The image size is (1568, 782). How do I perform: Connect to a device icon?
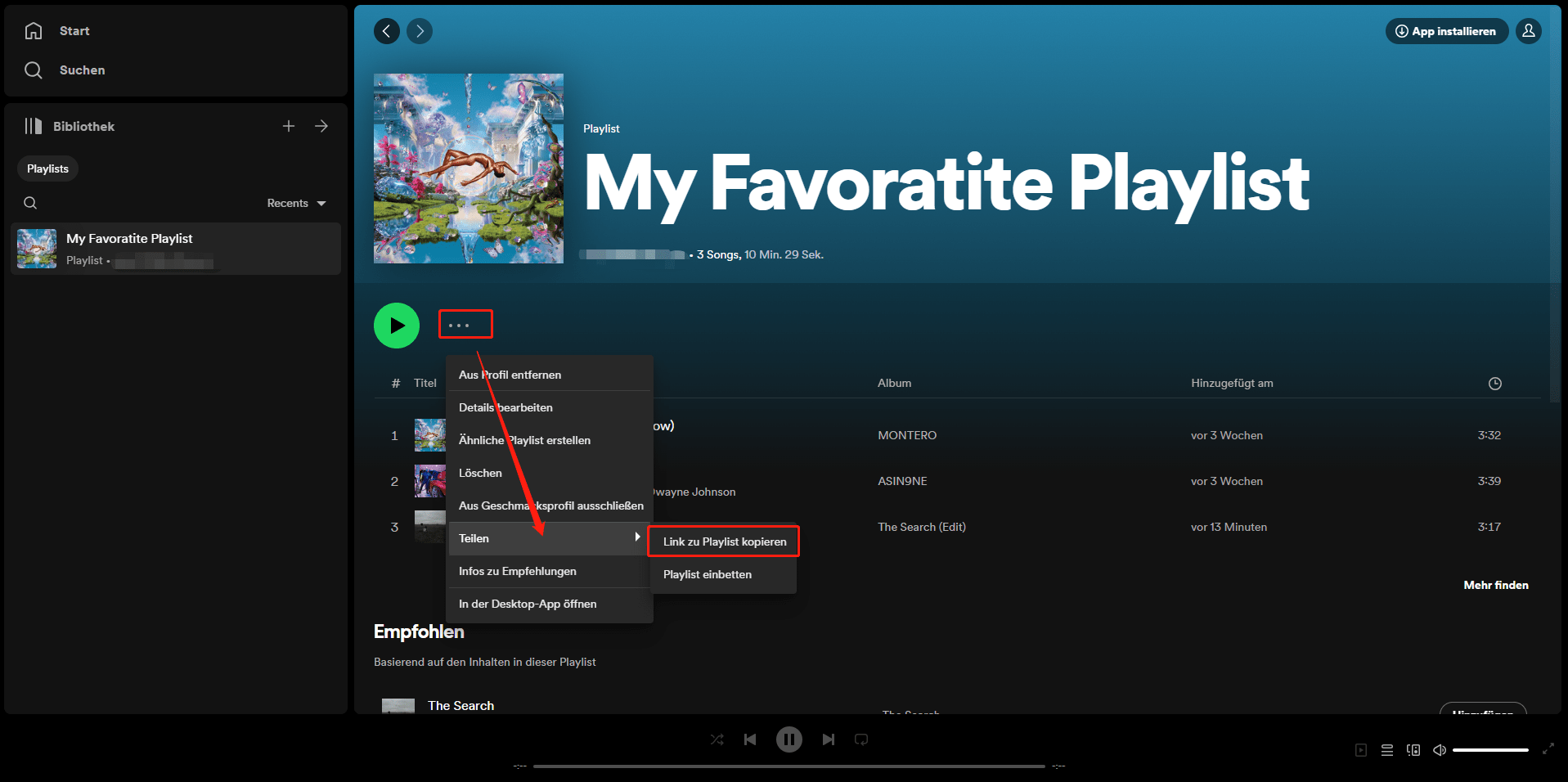tap(1413, 750)
